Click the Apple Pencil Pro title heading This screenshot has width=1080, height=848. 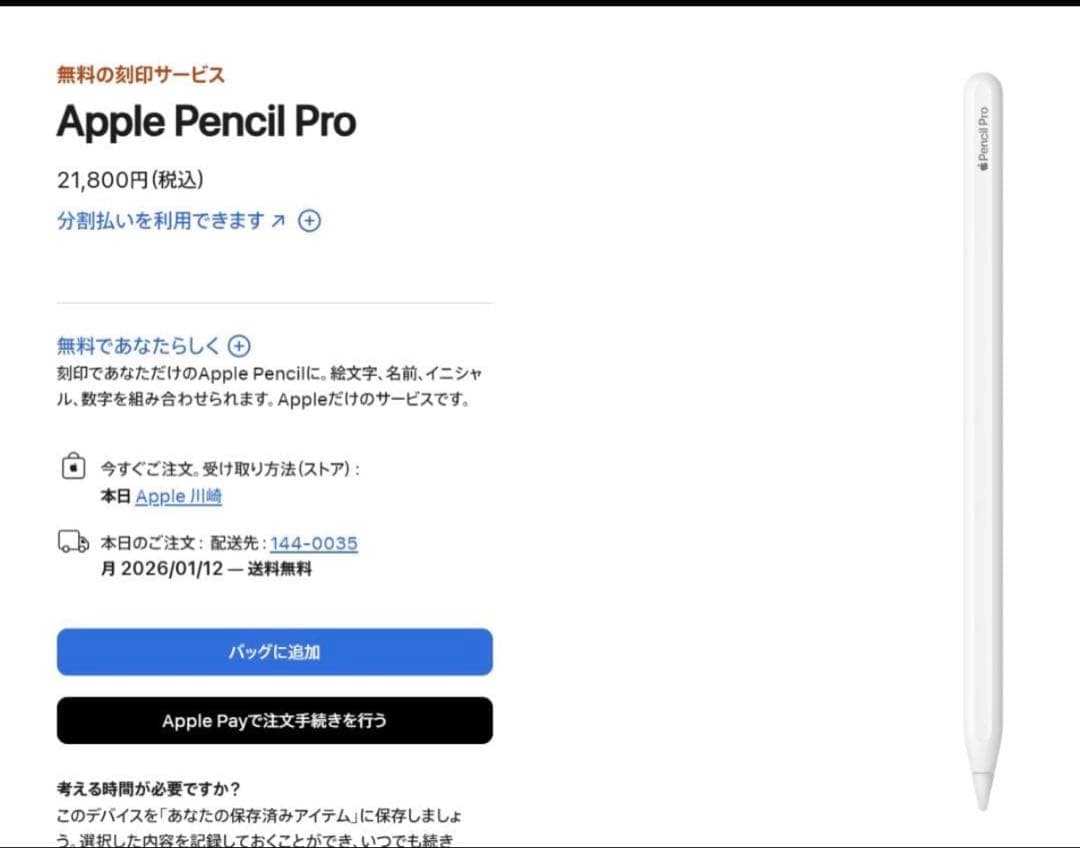206,122
